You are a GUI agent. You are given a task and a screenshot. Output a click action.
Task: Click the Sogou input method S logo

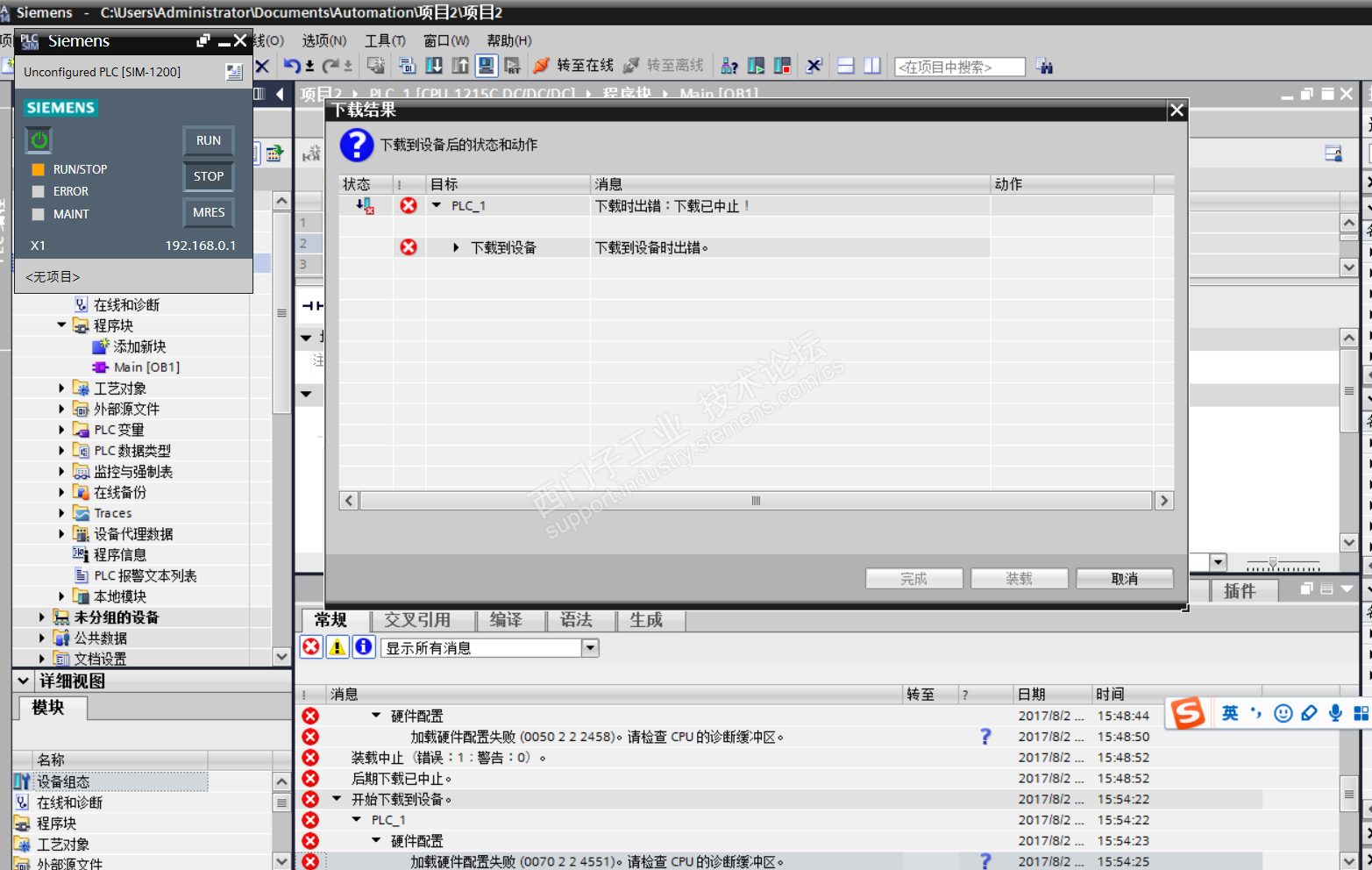tap(1188, 713)
